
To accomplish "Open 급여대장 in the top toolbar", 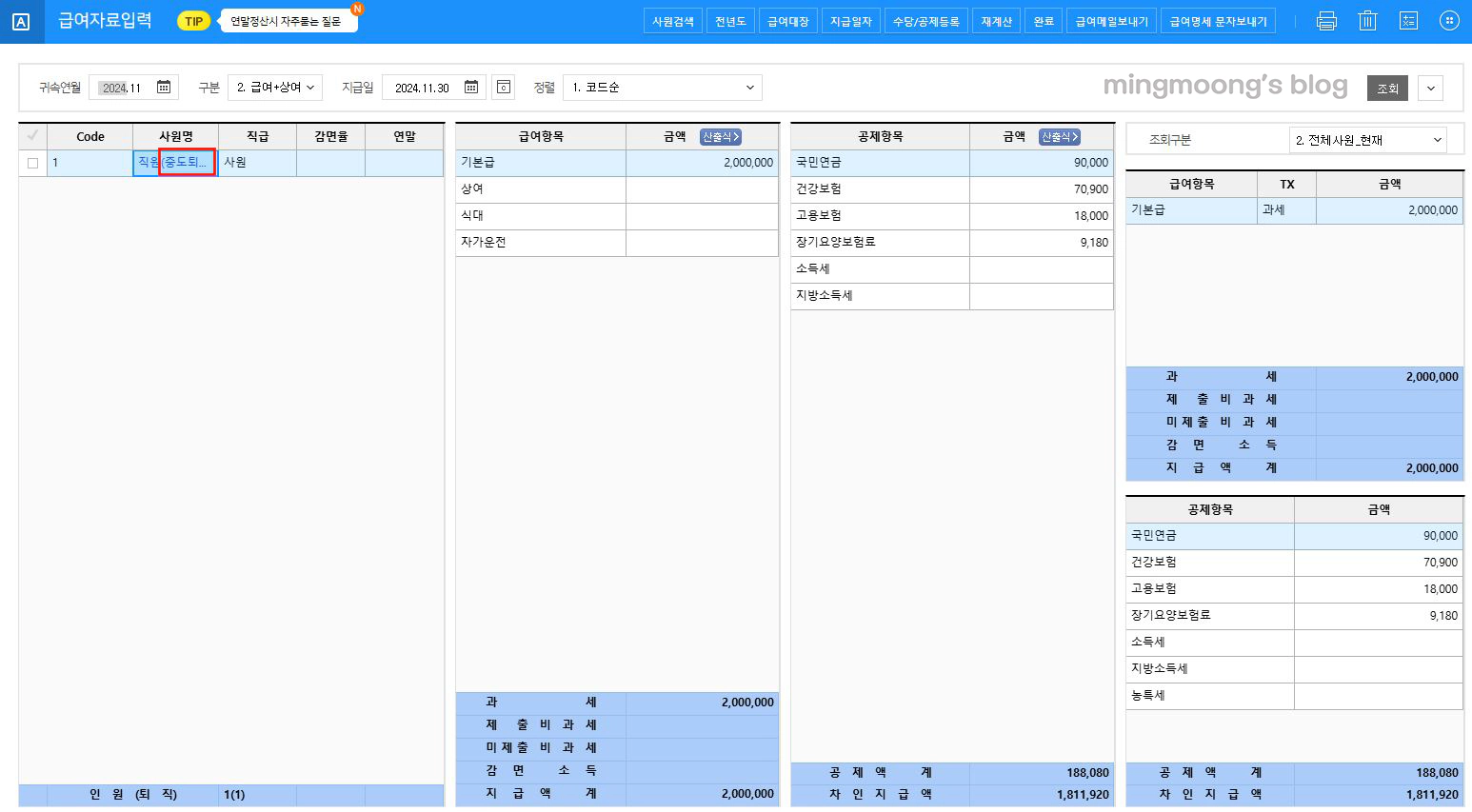I will click(x=788, y=21).
